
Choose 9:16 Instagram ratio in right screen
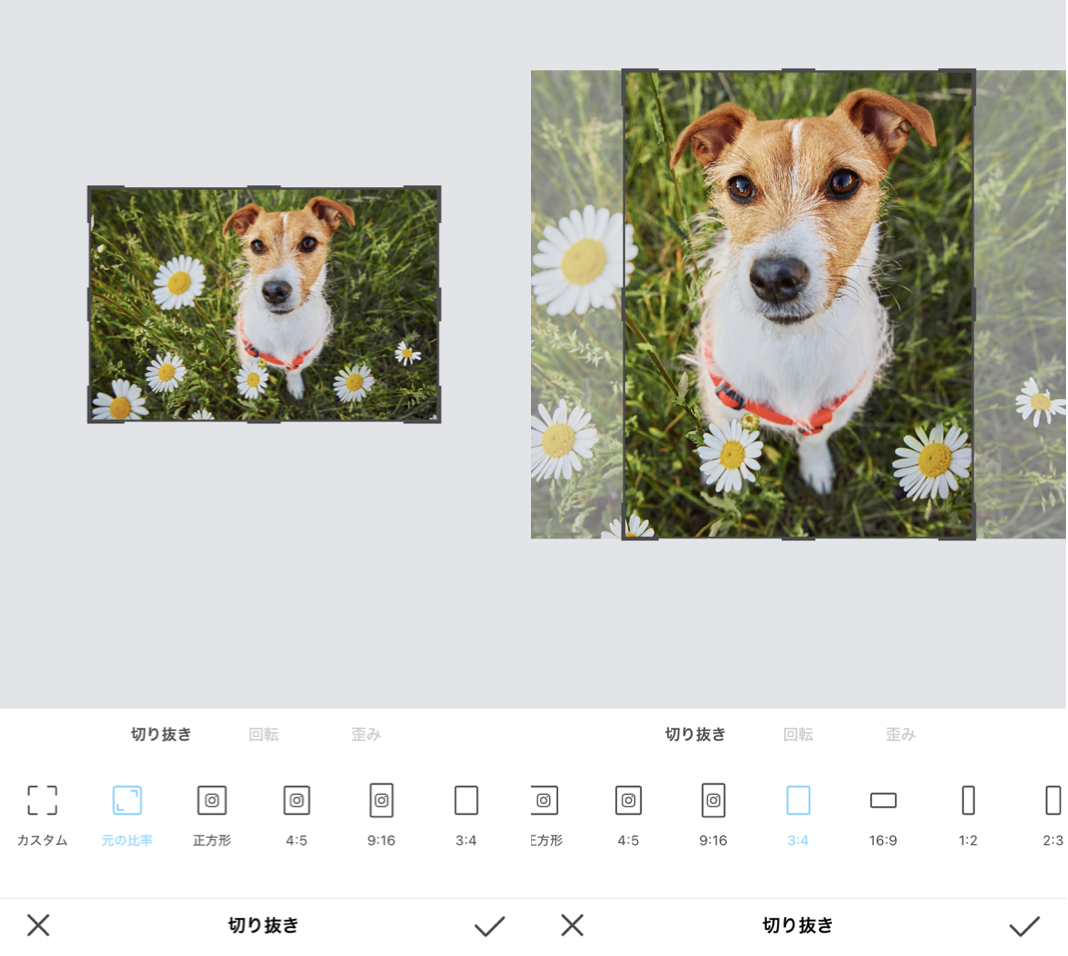pyautogui.click(x=713, y=801)
